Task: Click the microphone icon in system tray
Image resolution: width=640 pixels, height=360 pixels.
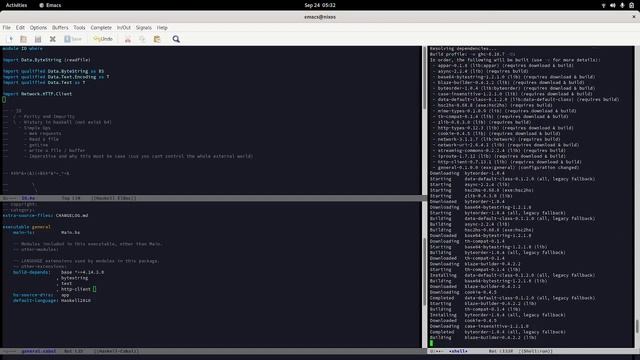Action: [622, 5]
